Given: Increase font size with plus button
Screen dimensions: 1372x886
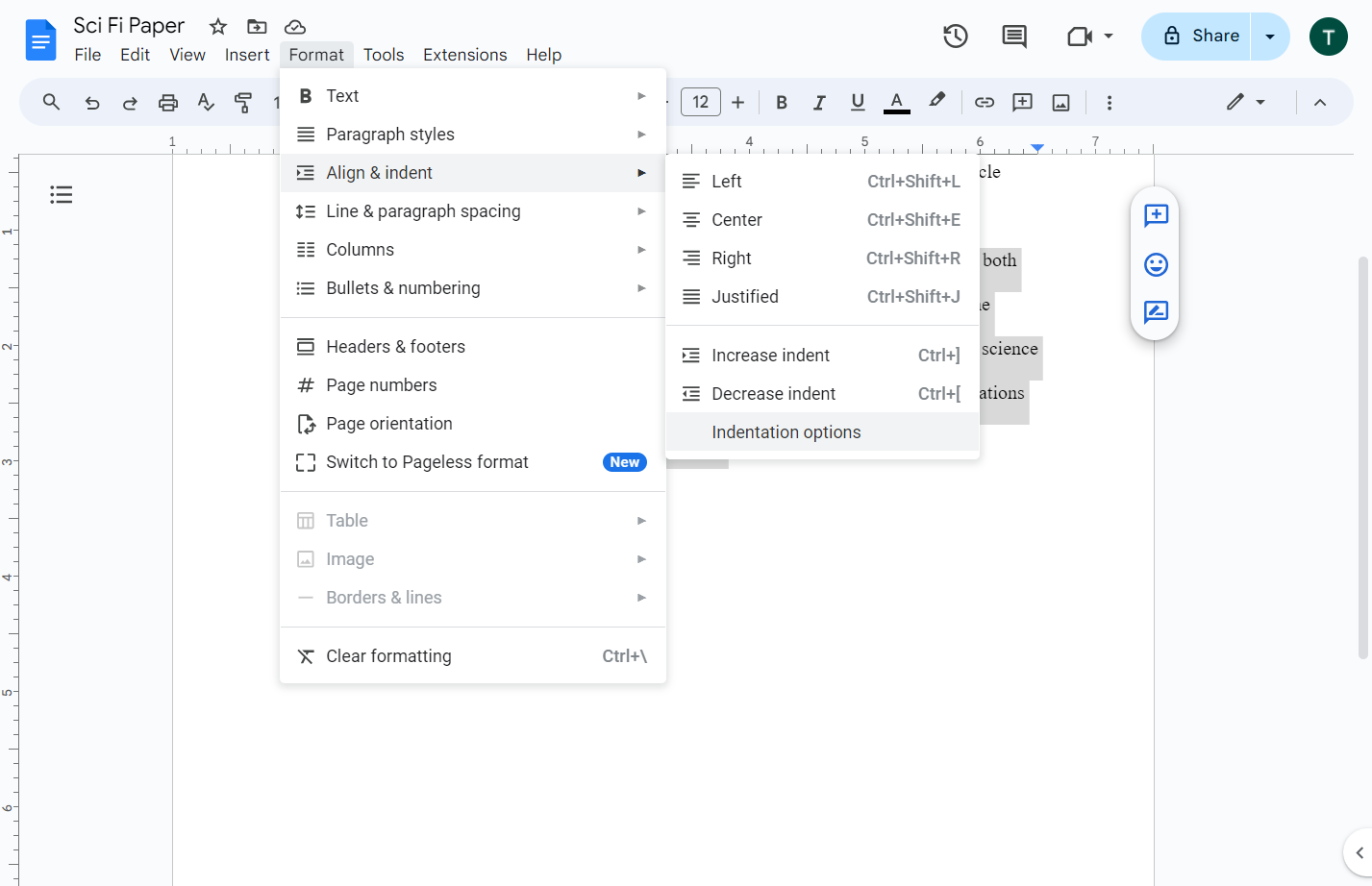Looking at the screenshot, I should [738, 102].
